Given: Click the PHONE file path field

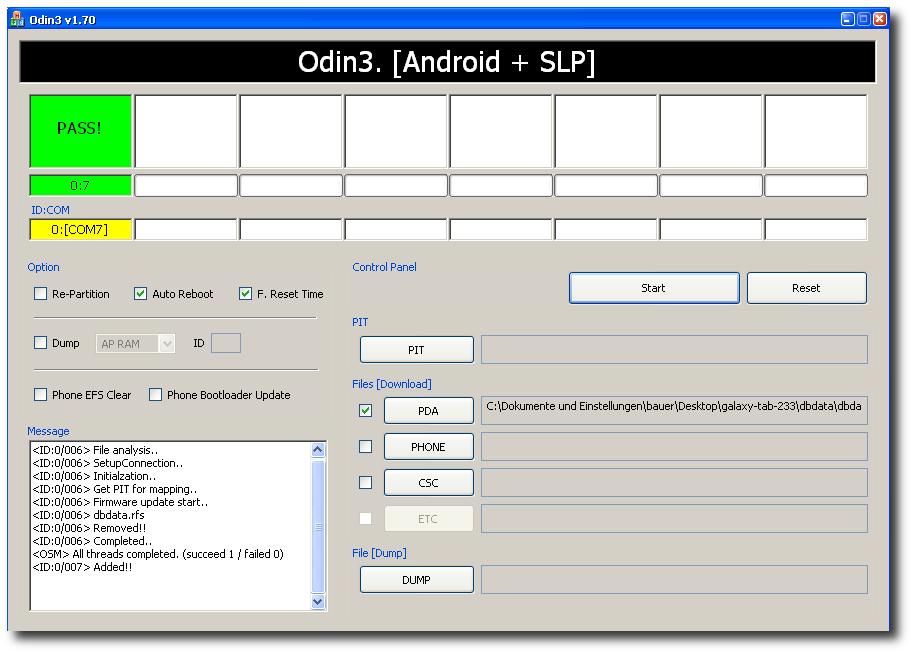Looking at the screenshot, I should tap(674, 447).
